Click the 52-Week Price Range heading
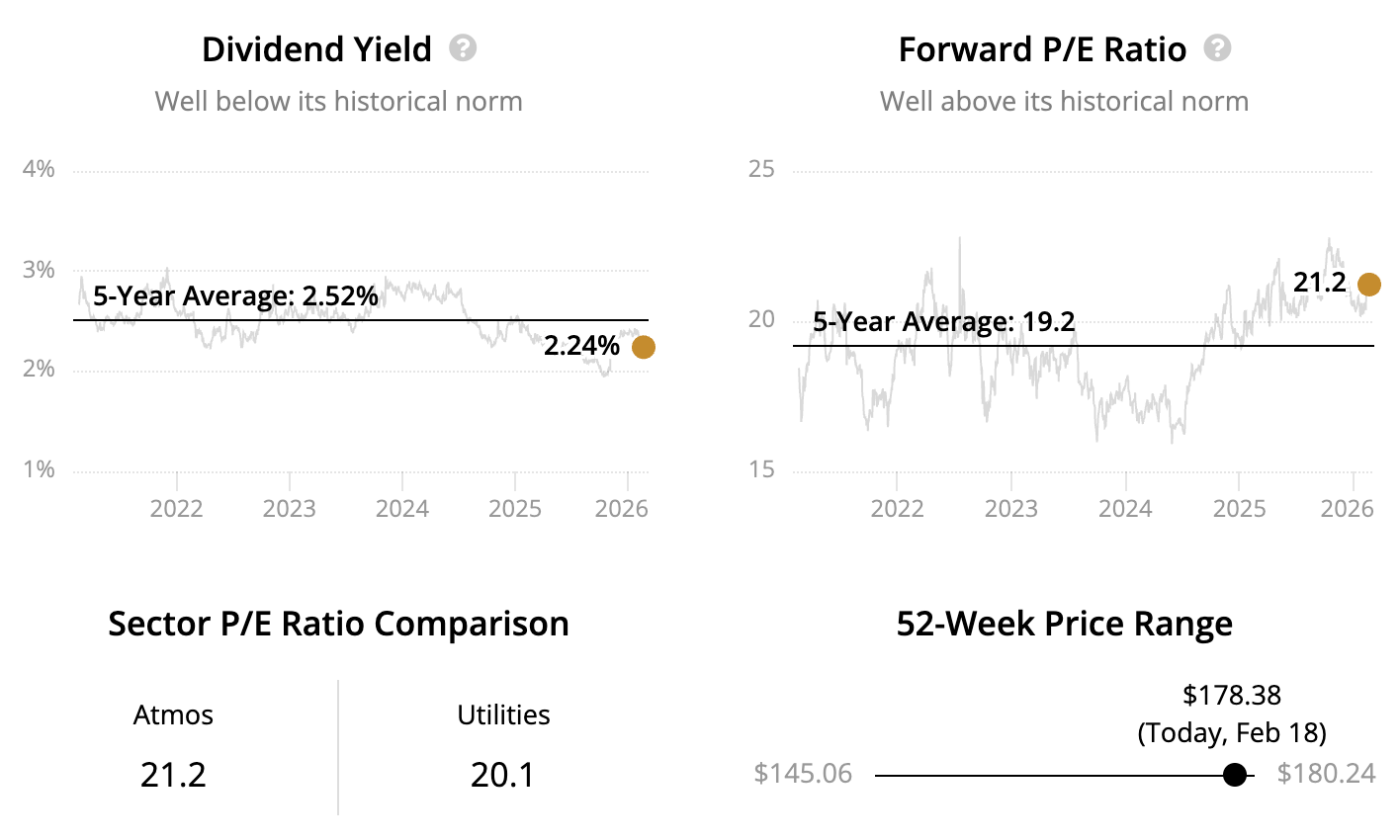Screen dimensions: 1400x840 pyautogui.click(x=1064, y=624)
